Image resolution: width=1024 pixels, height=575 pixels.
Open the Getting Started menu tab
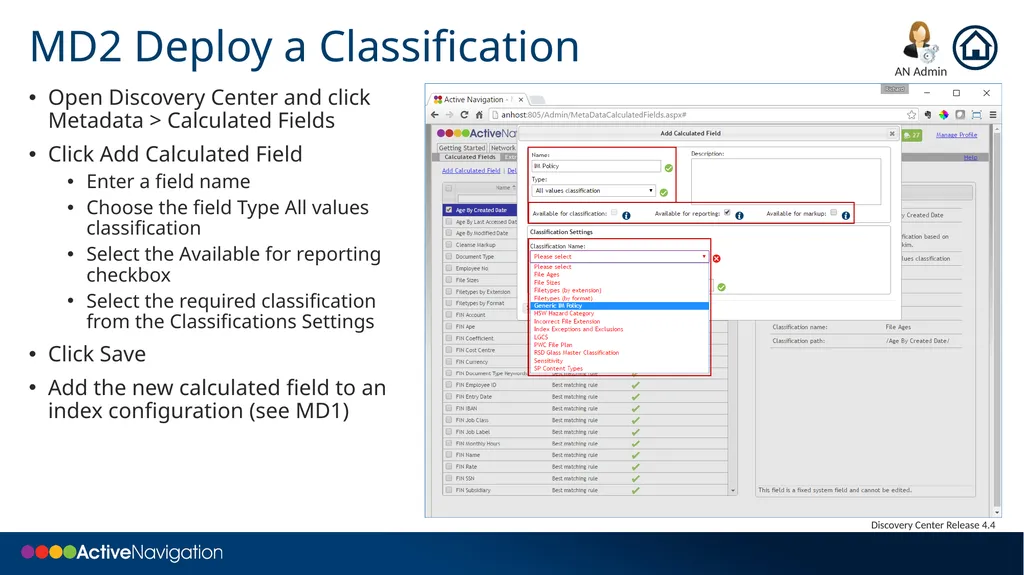click(x=462, y=148)
